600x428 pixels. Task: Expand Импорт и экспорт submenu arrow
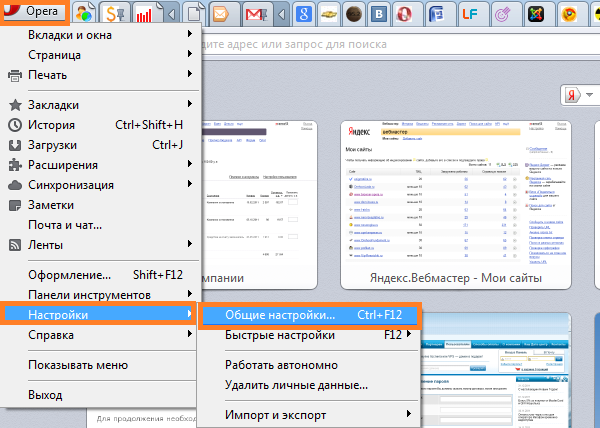[409, 414]
